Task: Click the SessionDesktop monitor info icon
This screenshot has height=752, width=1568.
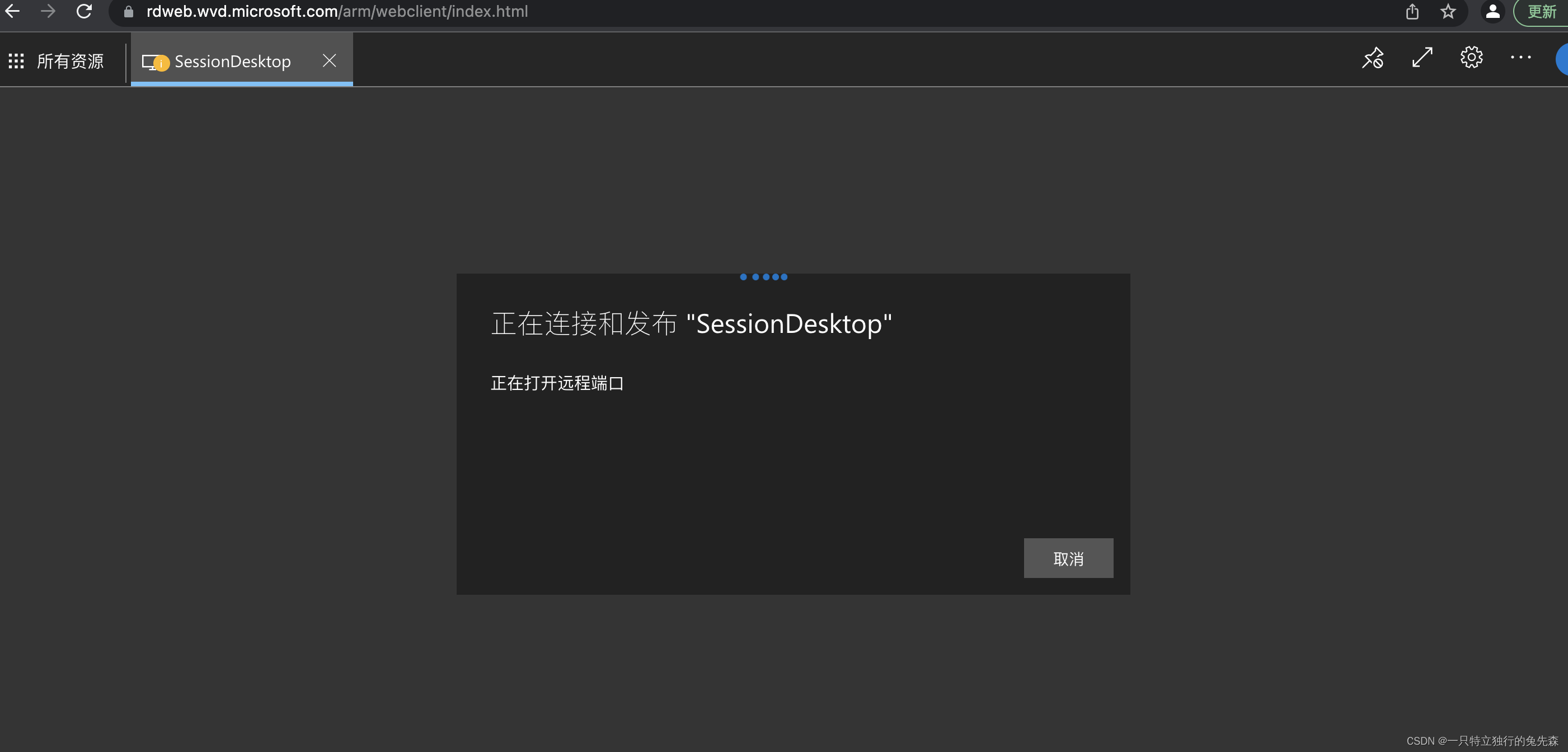Action: point(155,62)
